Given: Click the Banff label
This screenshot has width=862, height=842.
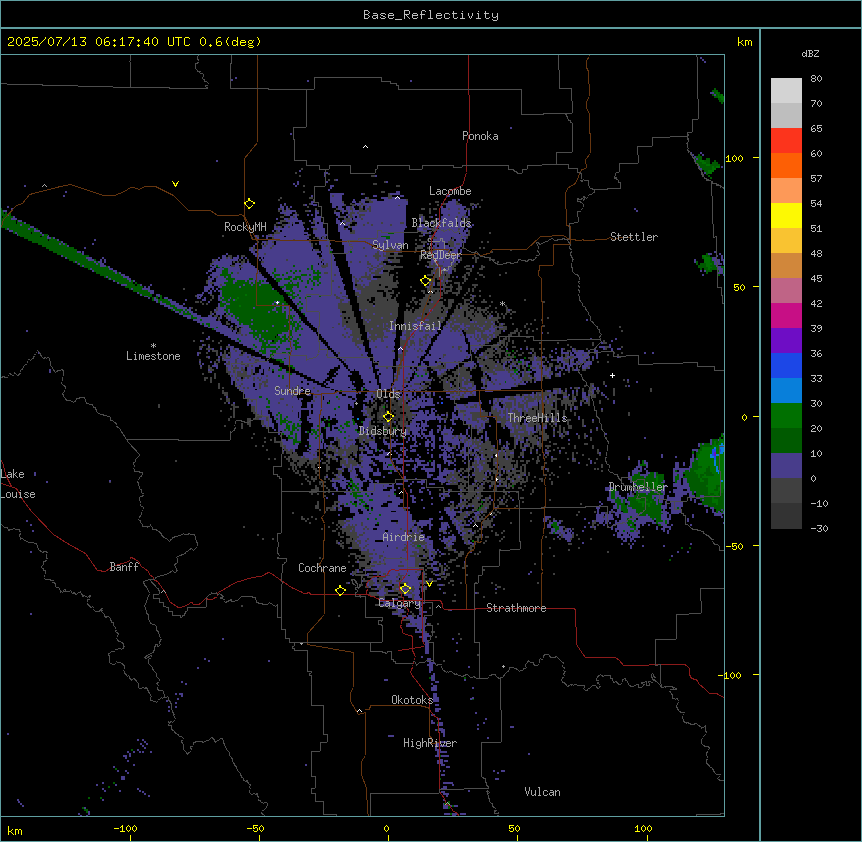Looking at the screenshot, I should tap(124, 567).
